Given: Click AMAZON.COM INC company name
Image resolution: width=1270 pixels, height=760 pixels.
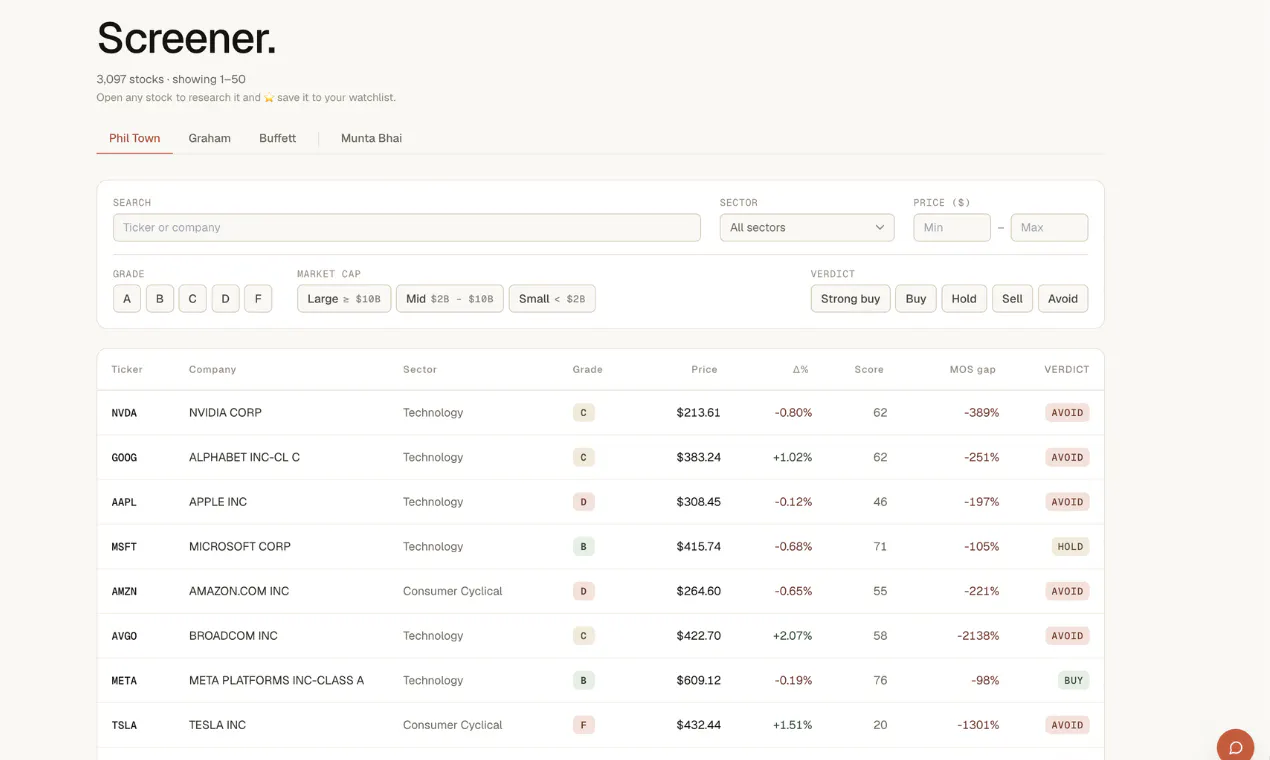Looking at the screenshot, I should (x=239, y=591).
